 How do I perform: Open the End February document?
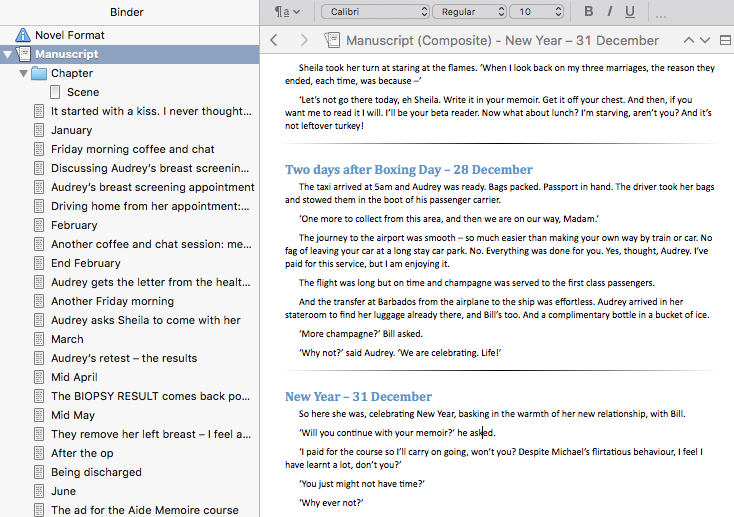(x=86, y=263)
